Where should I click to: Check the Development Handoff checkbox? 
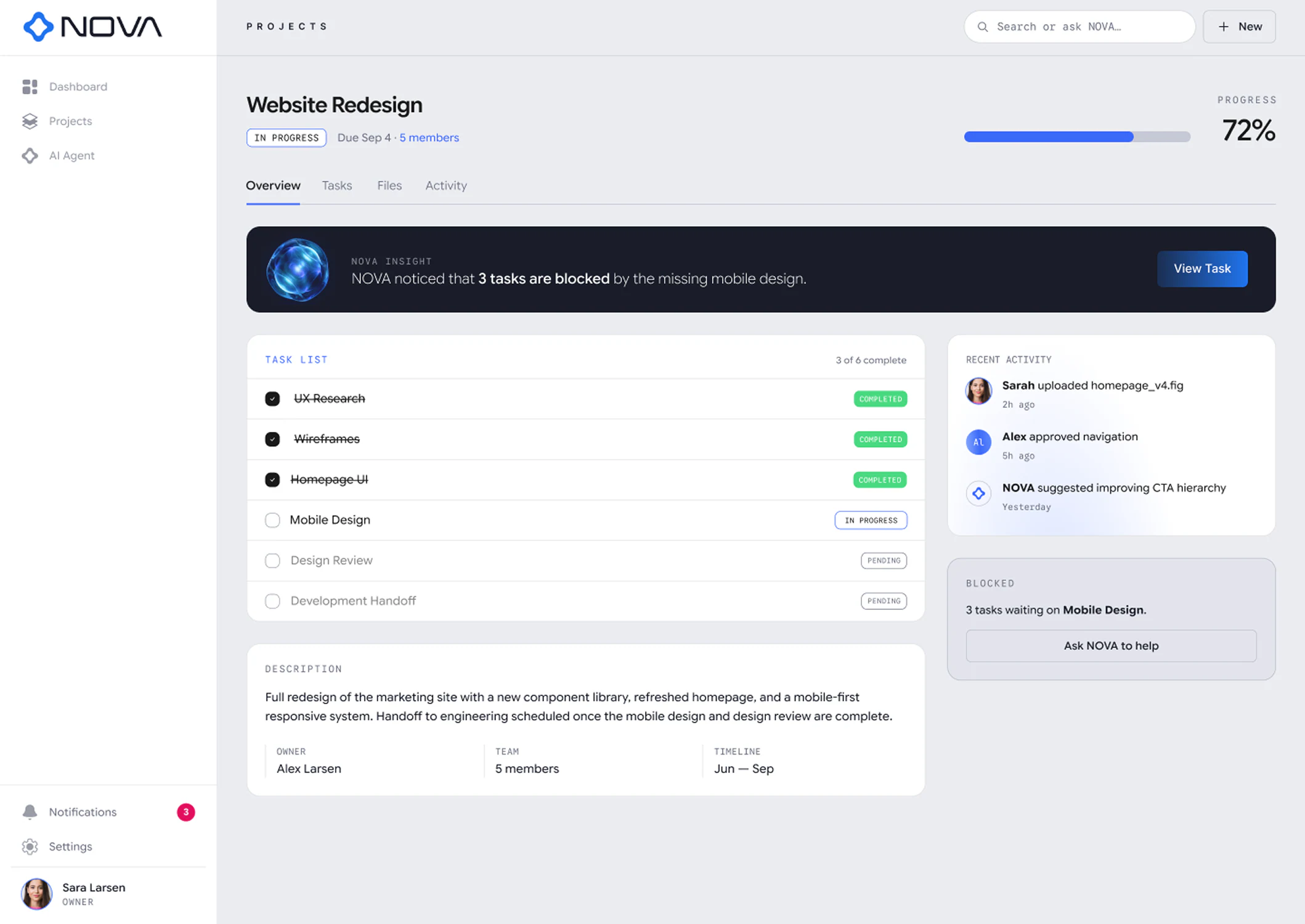(272, 601)
